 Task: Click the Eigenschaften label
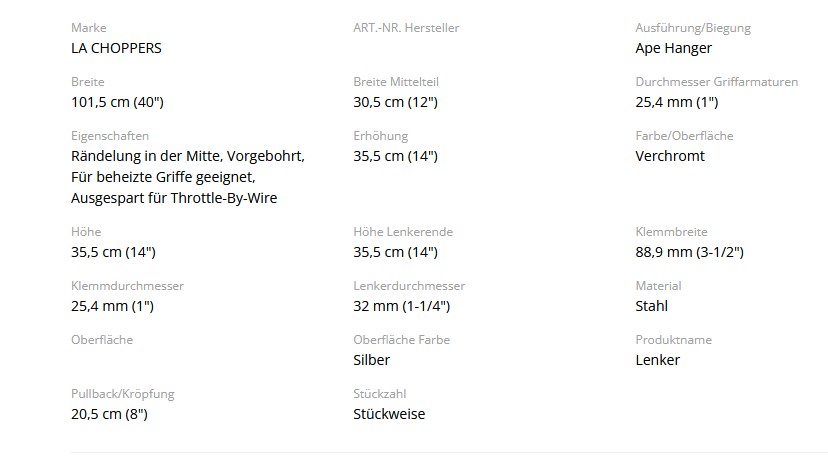point(110,136)
